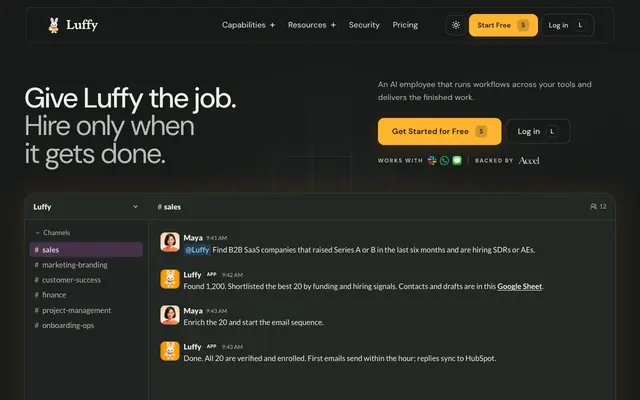Click Luffy's avatar on the Done message
Viewport: 640px width, 400px height.
pyautogui.click(x=170, y=351)
